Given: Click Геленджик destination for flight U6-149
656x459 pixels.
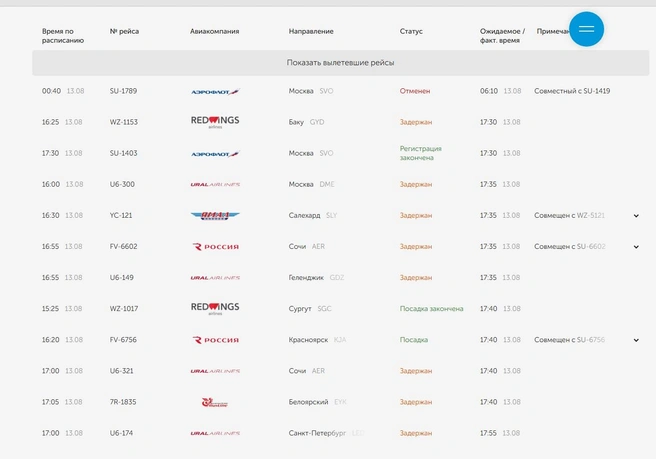Looking at the screenshot, I should (306, 278).
